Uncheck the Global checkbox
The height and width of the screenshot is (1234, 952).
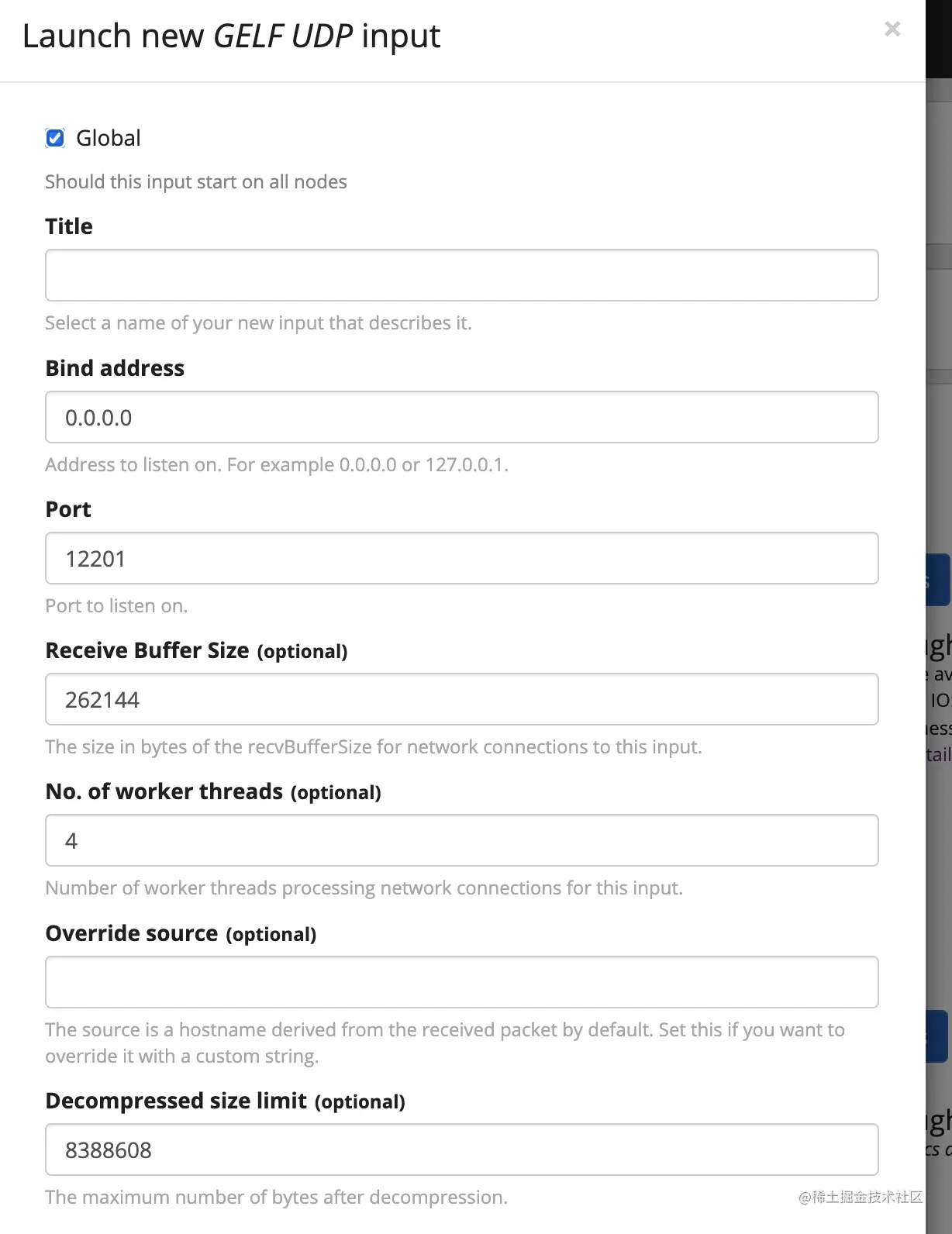(x=56, y=138)
